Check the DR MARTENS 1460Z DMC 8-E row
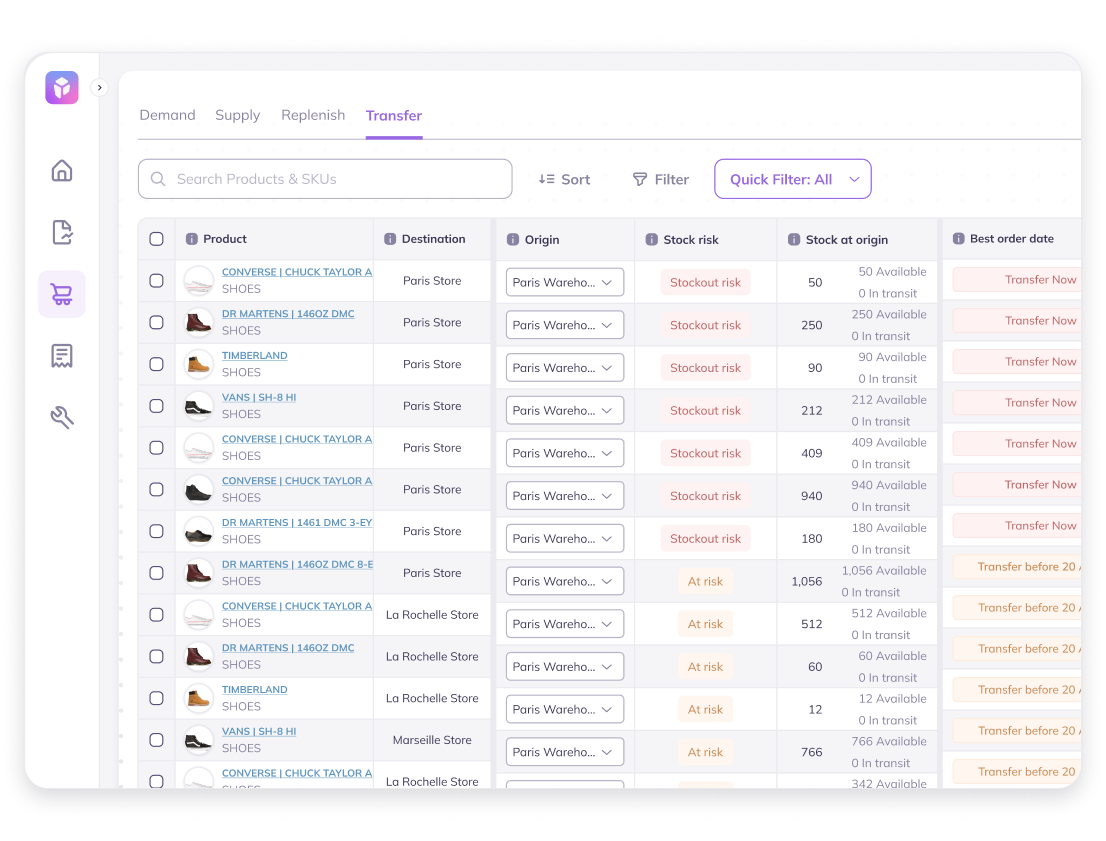This screenshot has height=841, width=1106. pos(157,573)
